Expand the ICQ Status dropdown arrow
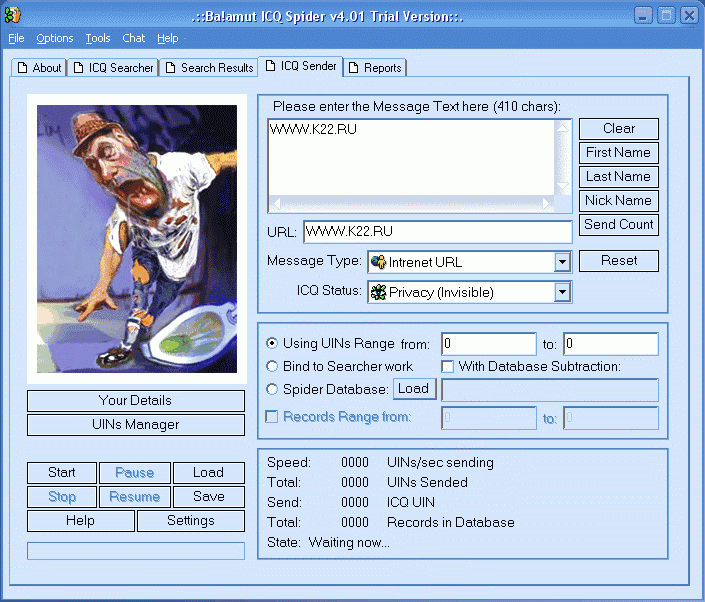The image size is (705, 602). [562, 292]
